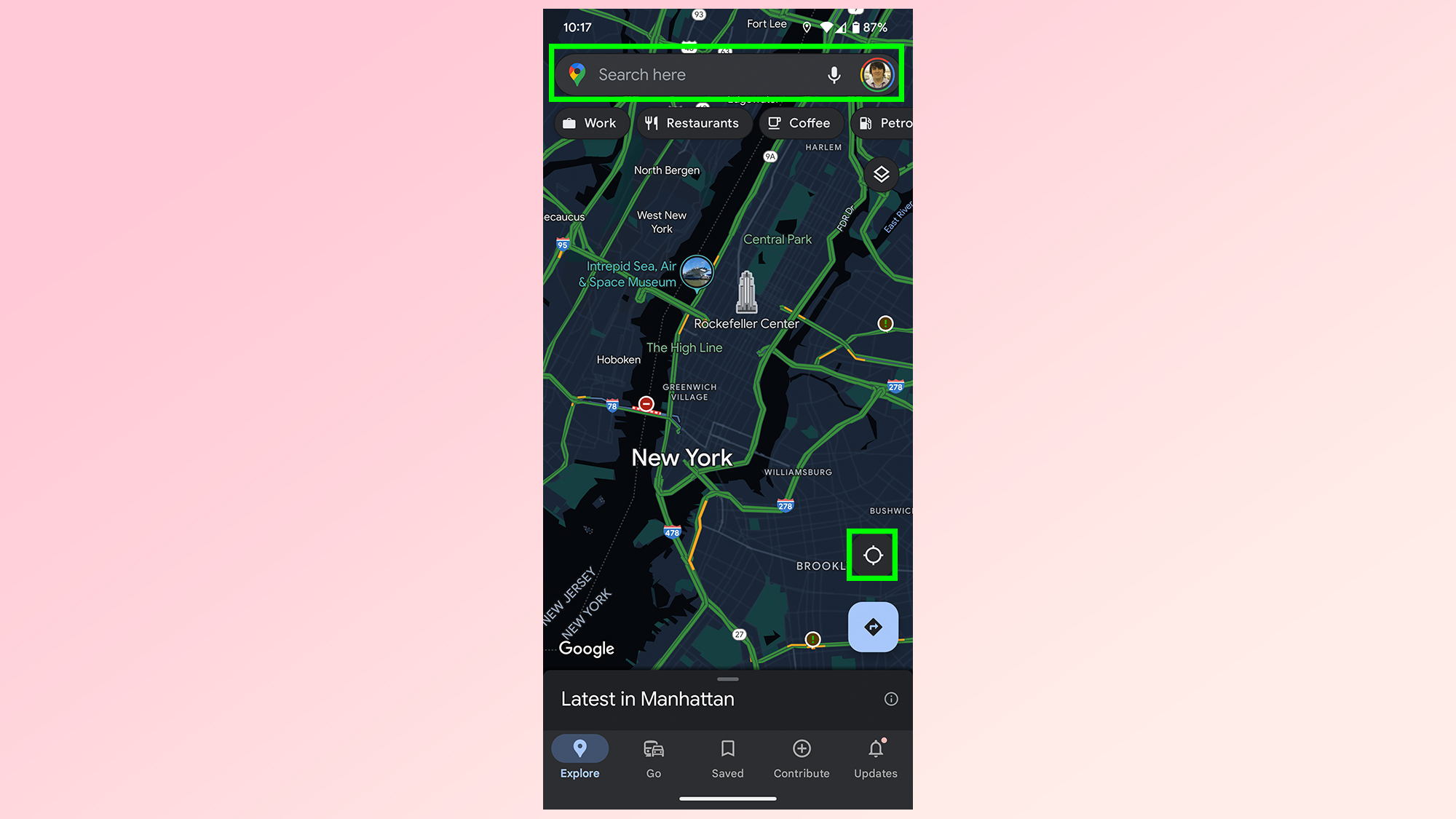Select the Petrol category filter
Viewport: 1456px width, 819px height.
pos(895,123)
